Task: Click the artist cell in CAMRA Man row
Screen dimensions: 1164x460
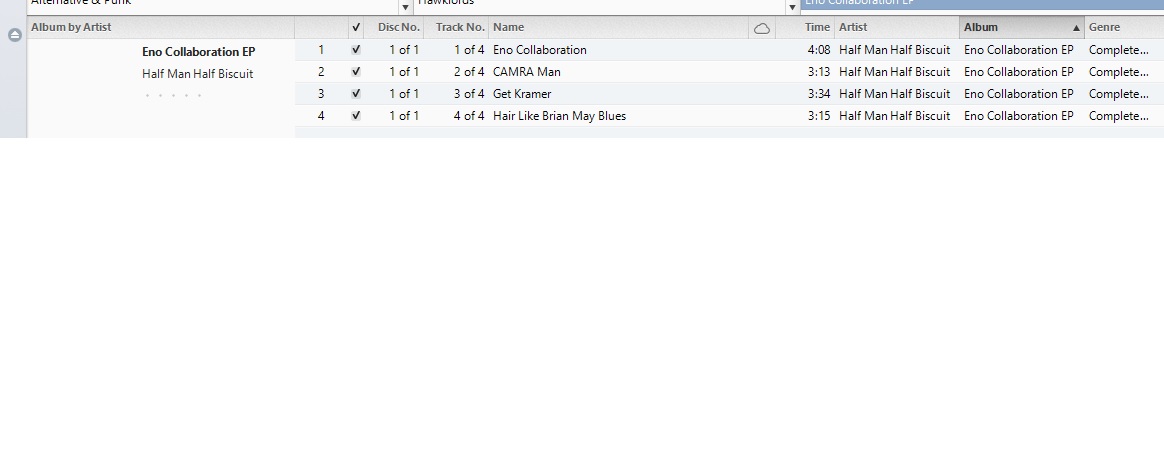Action: (895, 72)
